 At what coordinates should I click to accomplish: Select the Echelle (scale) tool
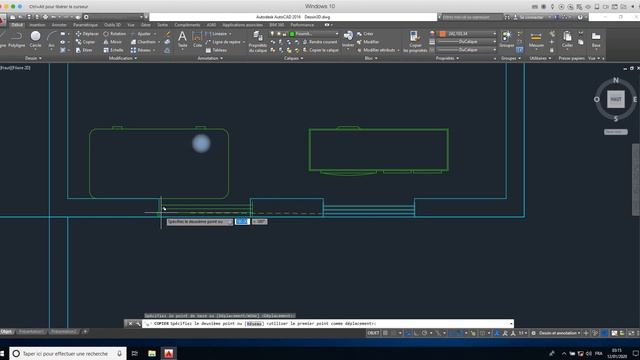pos(113,50)
